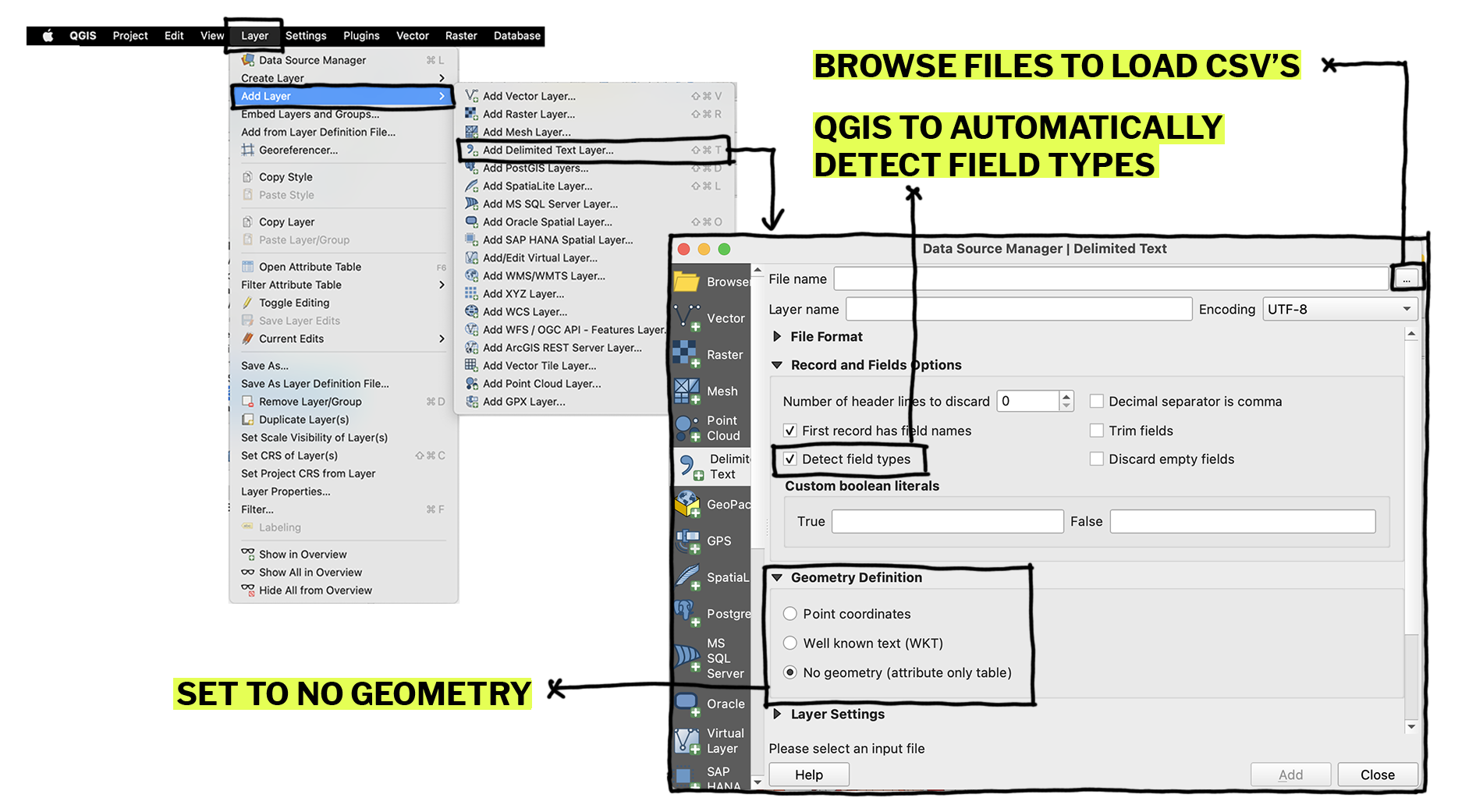Click the Data Source Manager icon in Layer menu

pos(248,60)
